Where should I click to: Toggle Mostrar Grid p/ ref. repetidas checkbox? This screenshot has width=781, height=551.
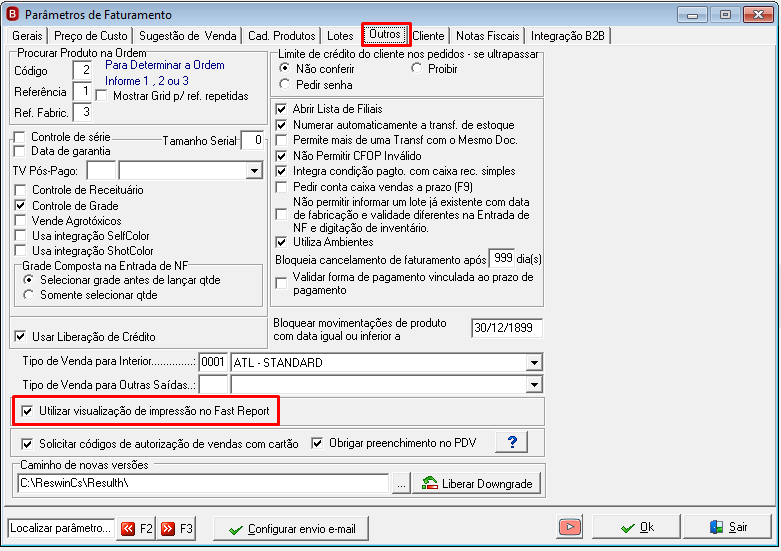pos(102,96)
